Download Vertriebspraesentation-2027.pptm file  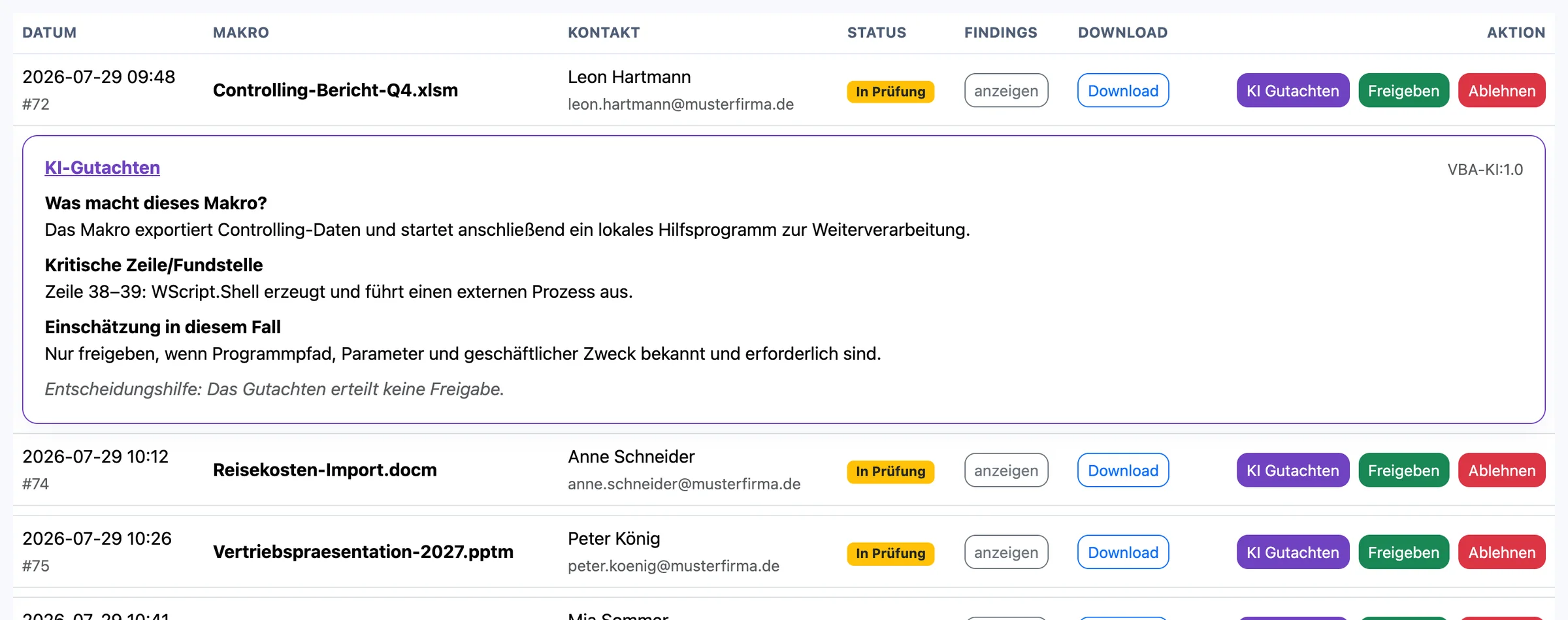coord(1122,551)
